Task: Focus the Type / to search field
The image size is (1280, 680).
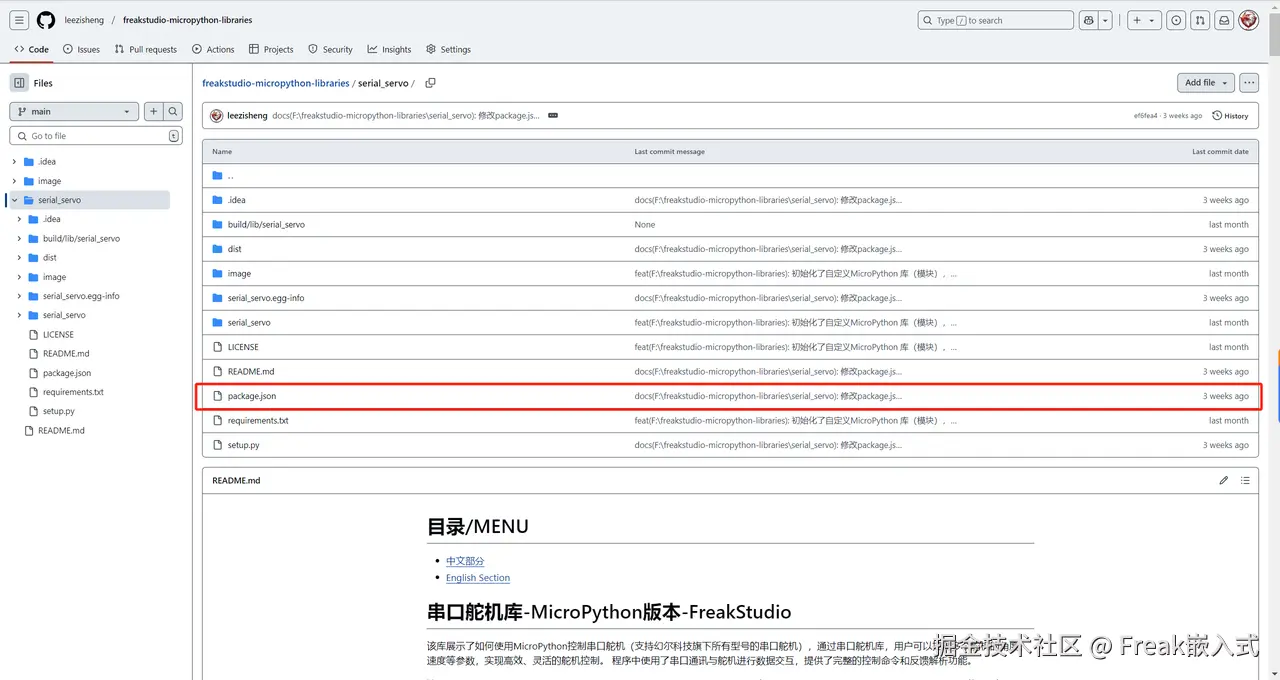Action: click(x=995, y=20)
